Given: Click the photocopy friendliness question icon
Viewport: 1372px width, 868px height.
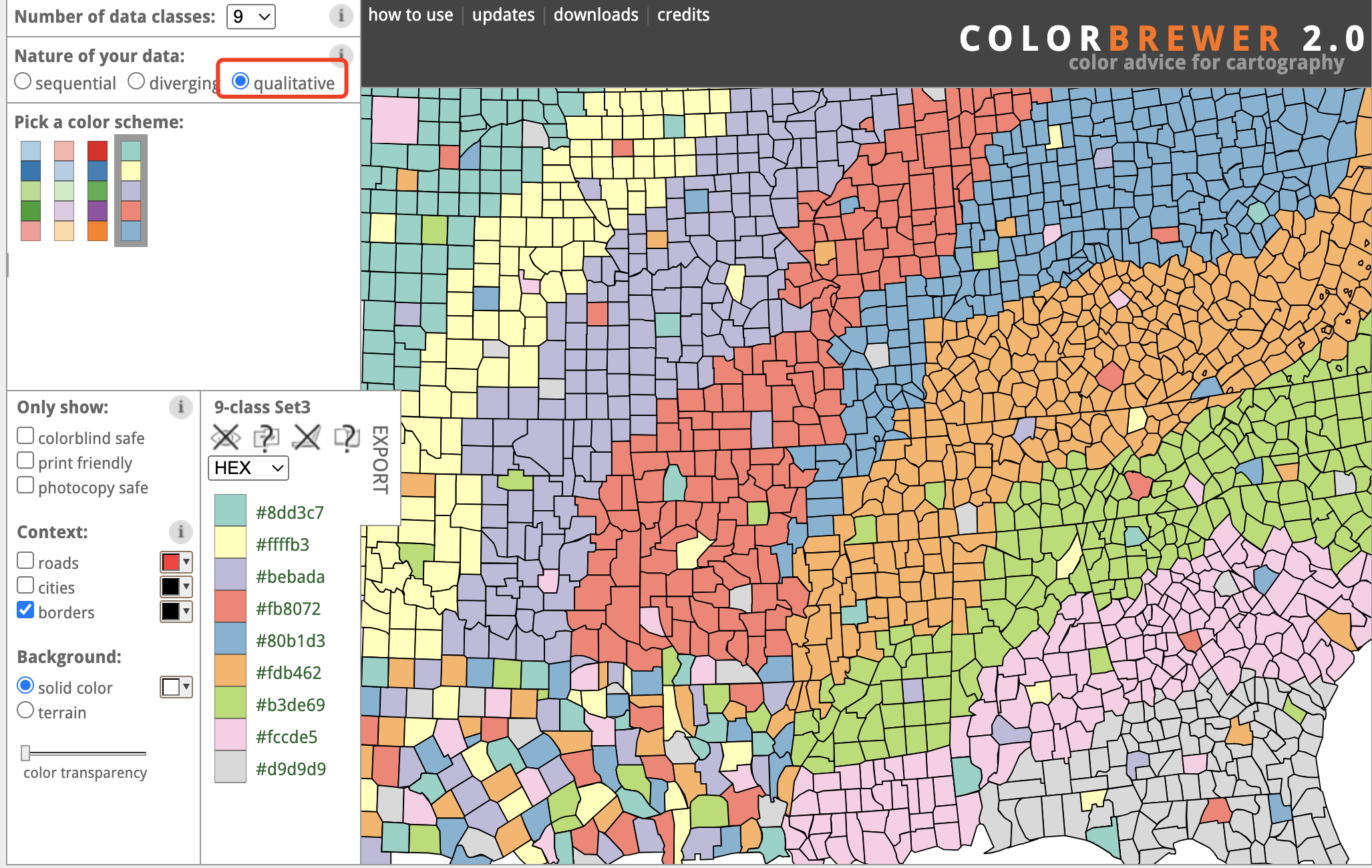Looking at the screenshot, I should pyautogui.click(x=266, y=438).
